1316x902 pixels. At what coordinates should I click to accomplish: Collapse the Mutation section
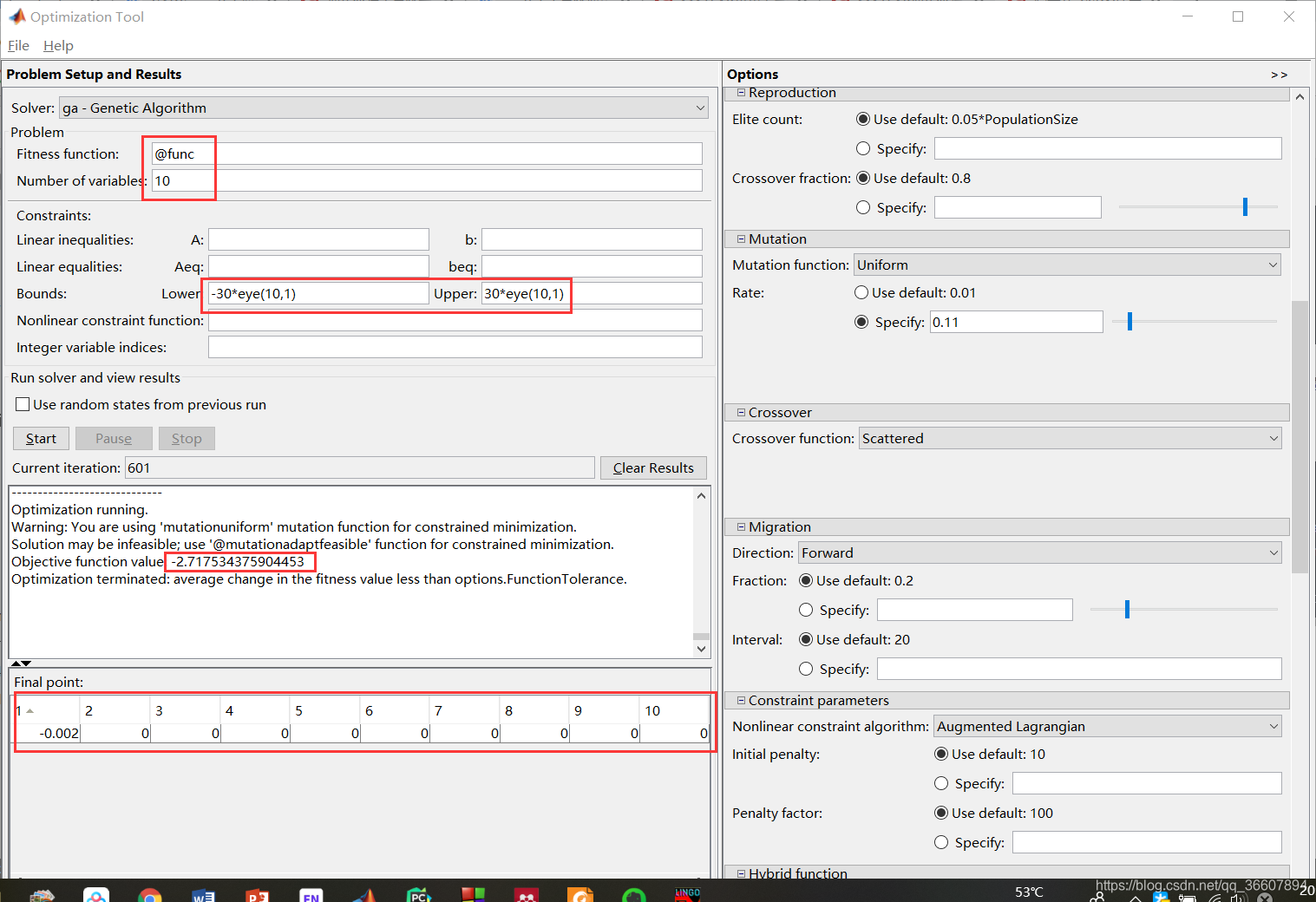coord(741,239)
